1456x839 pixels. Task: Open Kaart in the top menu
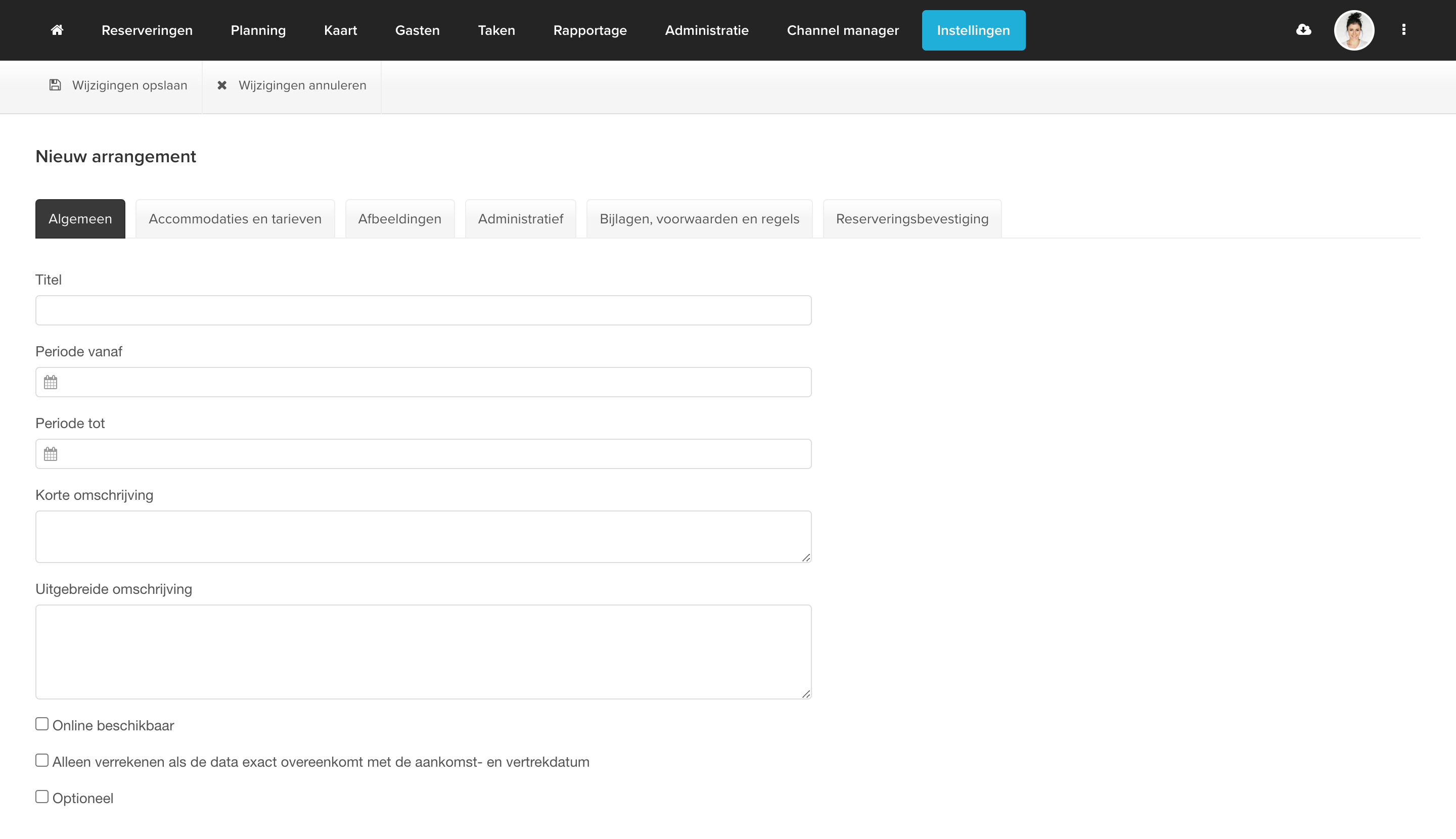[341, 30]
